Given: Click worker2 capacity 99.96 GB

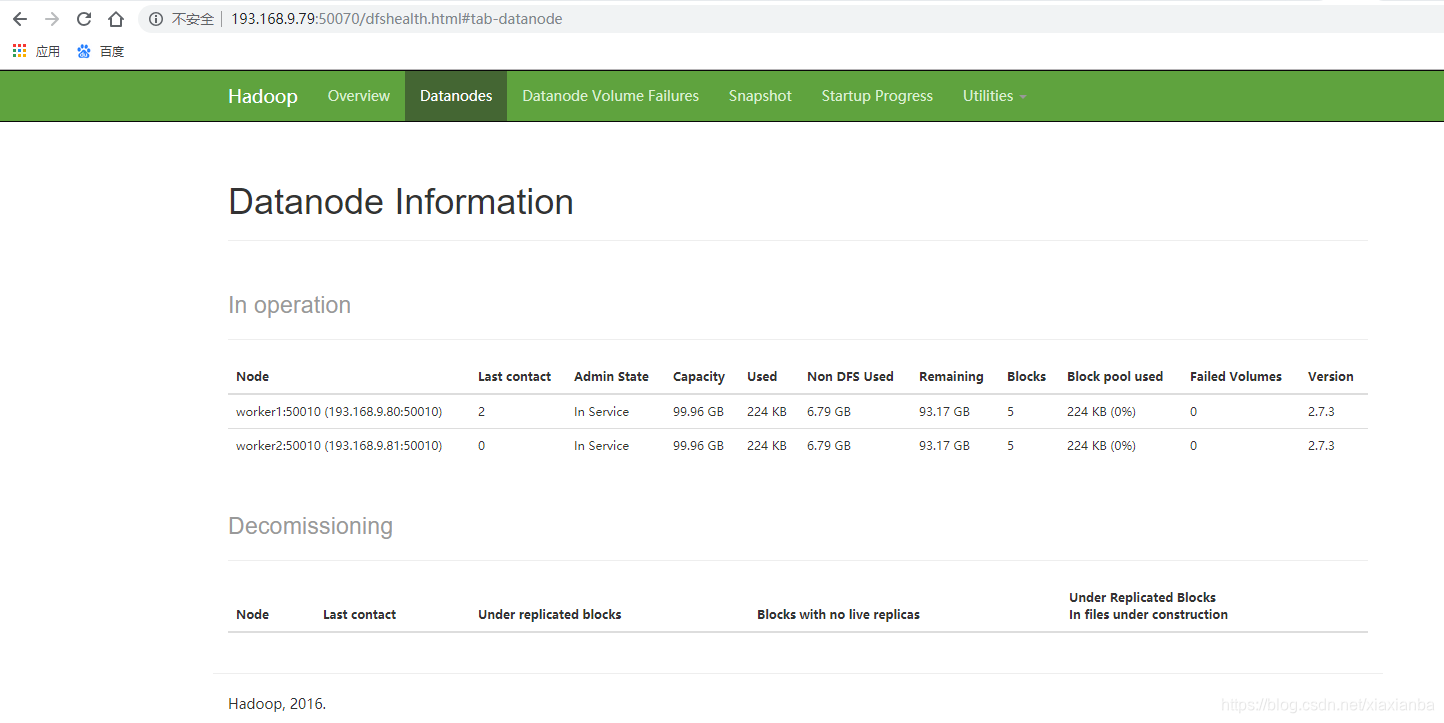Looking at the screenshot, I should tap(698, 446).
